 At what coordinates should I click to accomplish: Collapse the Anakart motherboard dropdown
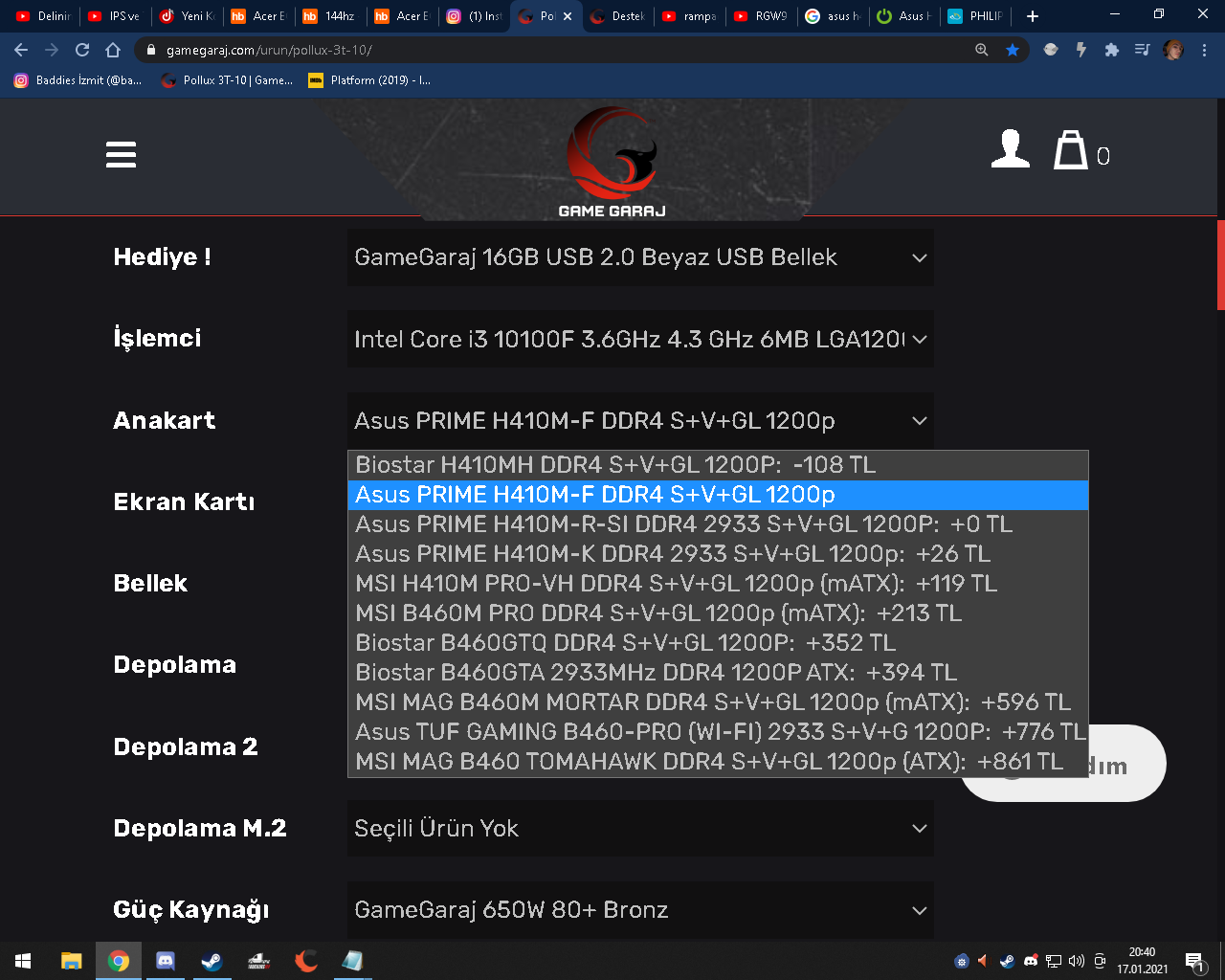640,421
